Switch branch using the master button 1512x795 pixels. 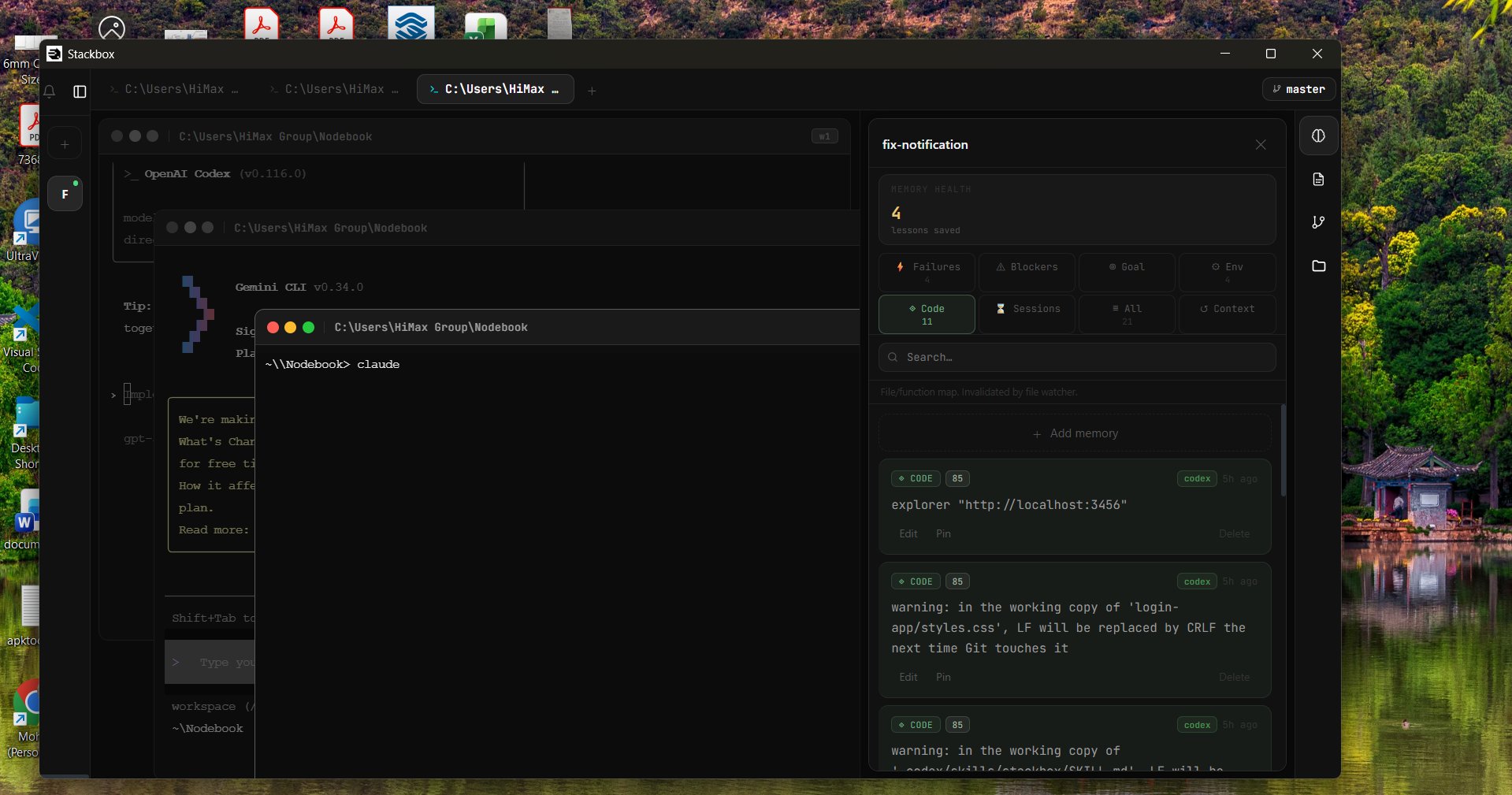[1298, 89]
